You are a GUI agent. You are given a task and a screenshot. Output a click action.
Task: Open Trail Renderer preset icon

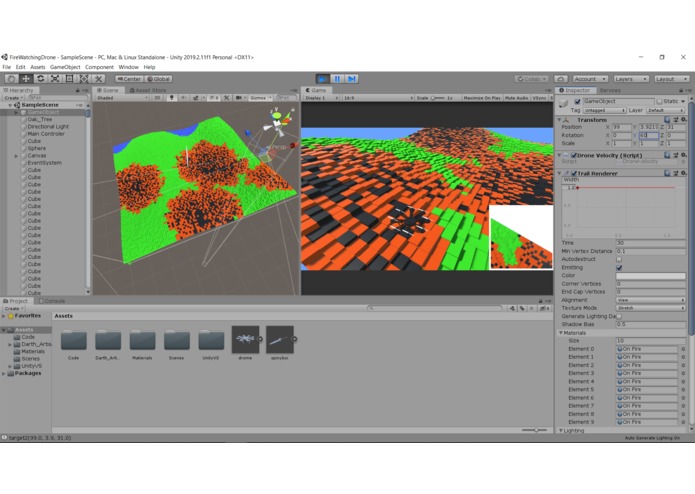pyautogui.click(x=675, y=173)
